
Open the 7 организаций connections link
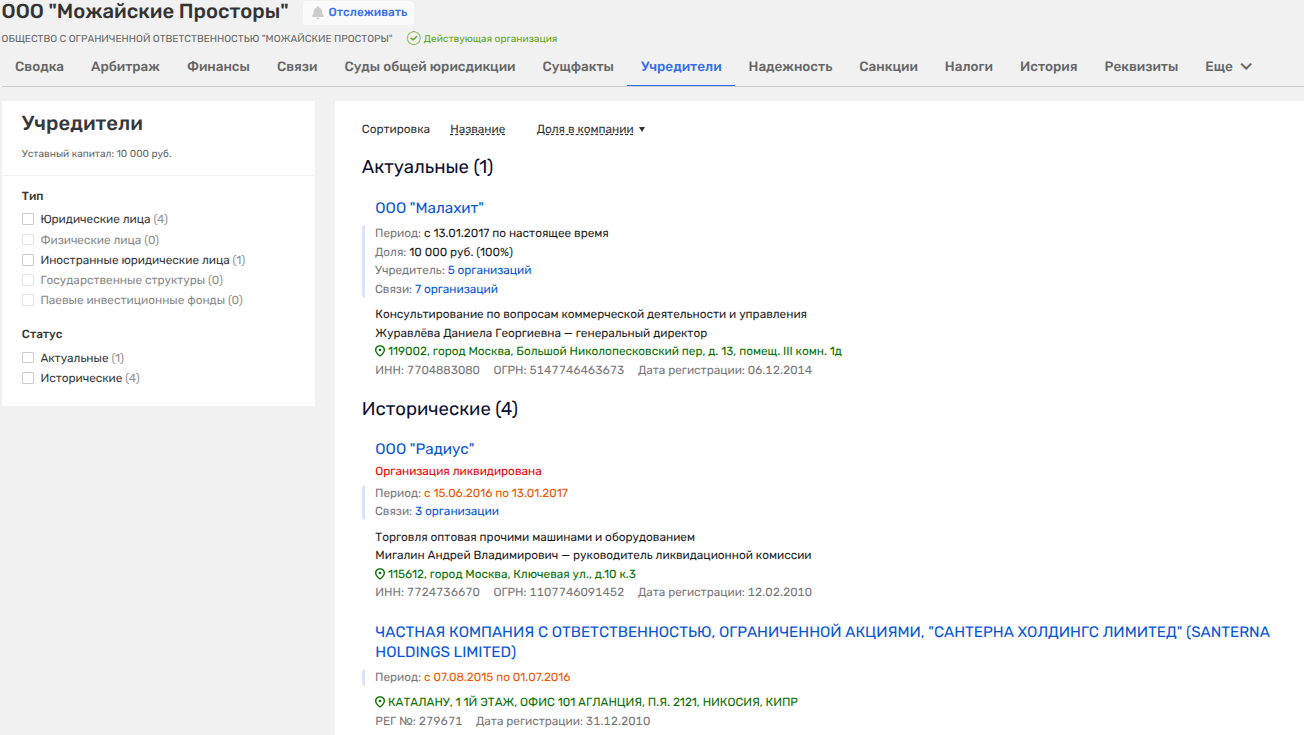click(x=456, y=289)
